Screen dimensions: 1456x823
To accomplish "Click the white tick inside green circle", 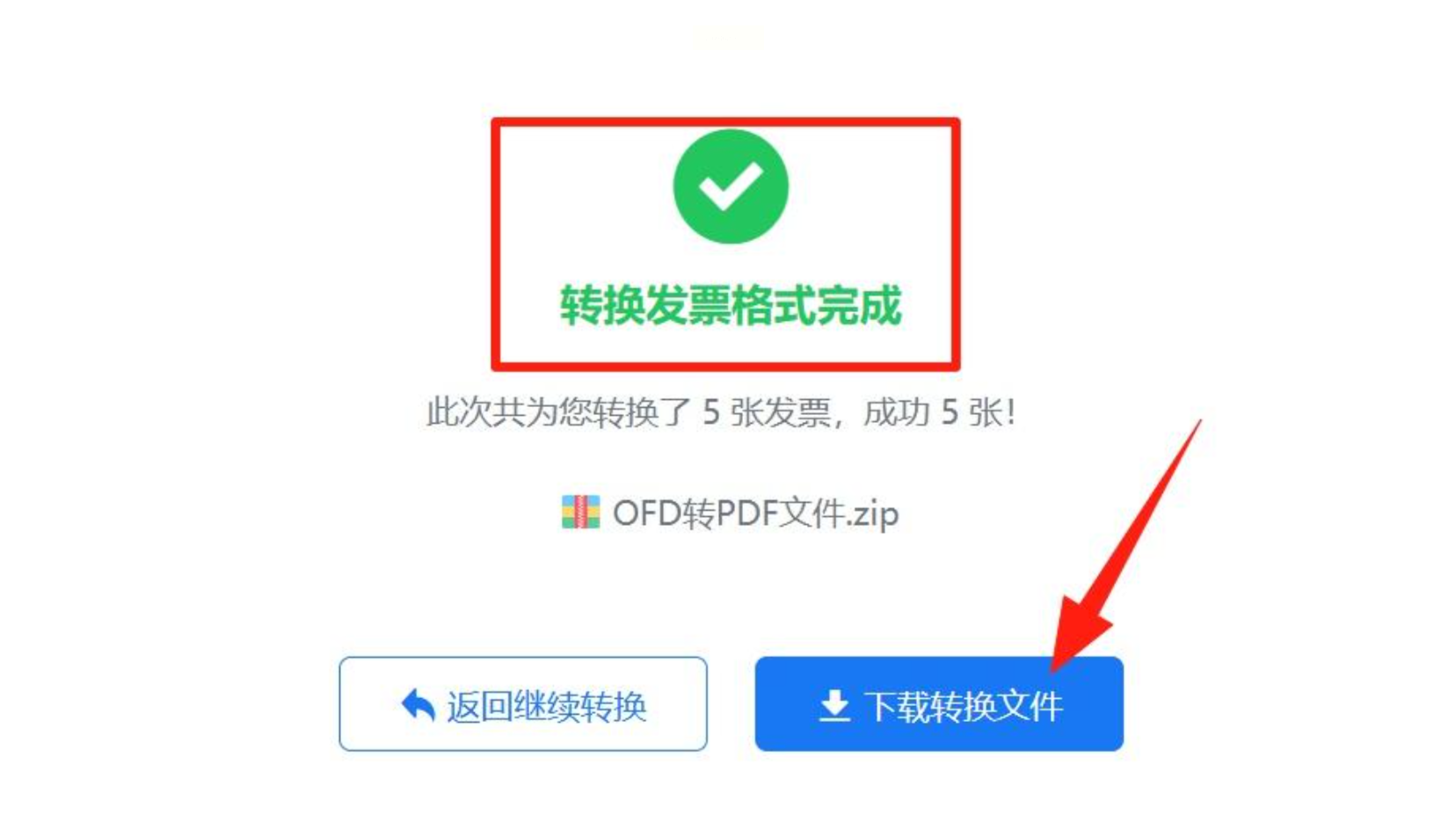I will (x=730, y=186).
